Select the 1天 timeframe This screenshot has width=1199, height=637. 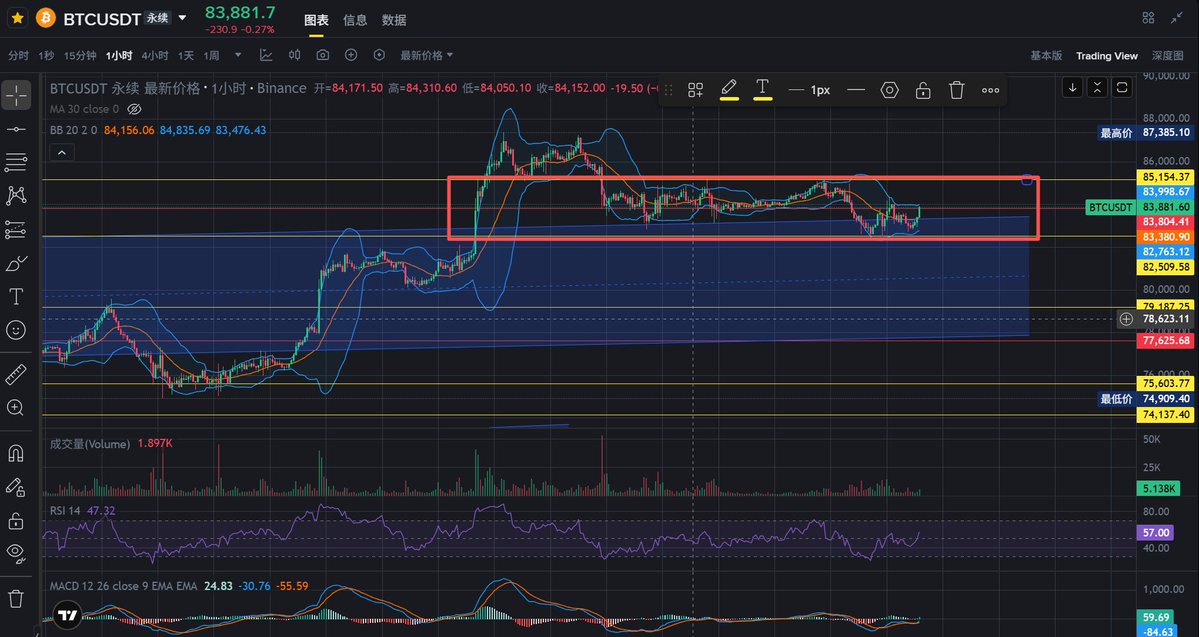pyautogui.click(x=186, y=55)
